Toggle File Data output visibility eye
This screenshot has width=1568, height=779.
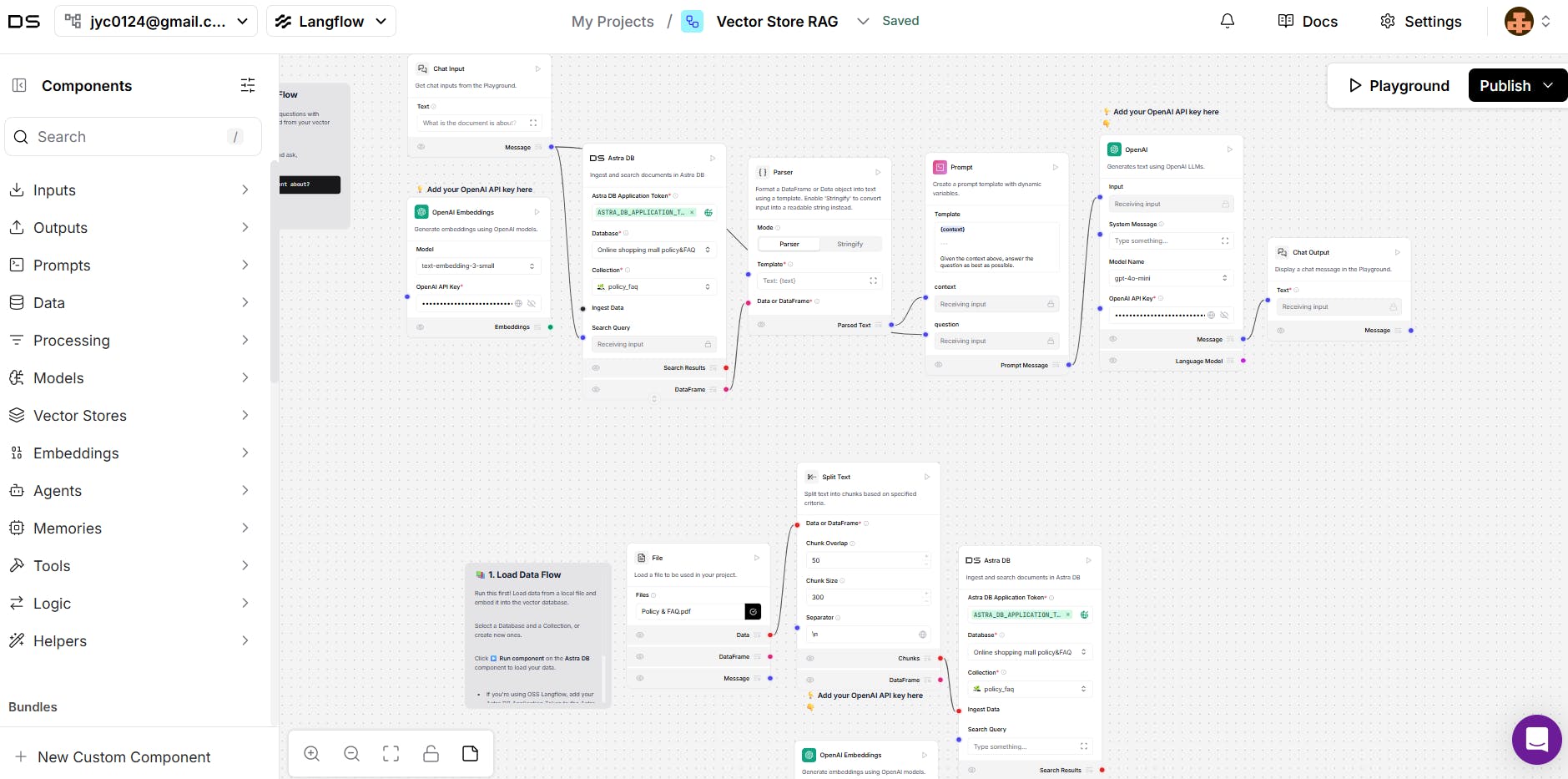point(640,635)
